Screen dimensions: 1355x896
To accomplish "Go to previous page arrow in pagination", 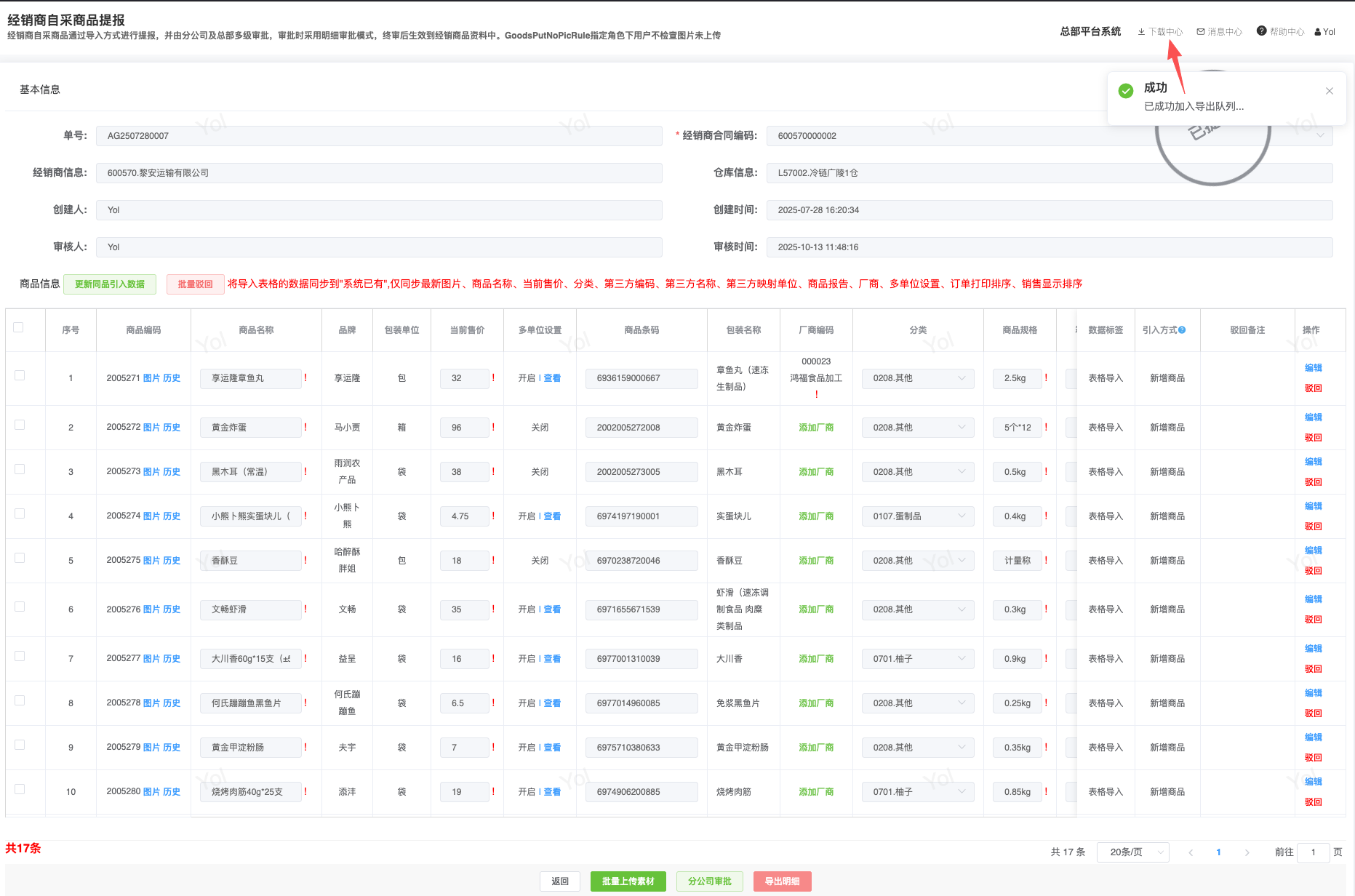I will click(1191, 852).
